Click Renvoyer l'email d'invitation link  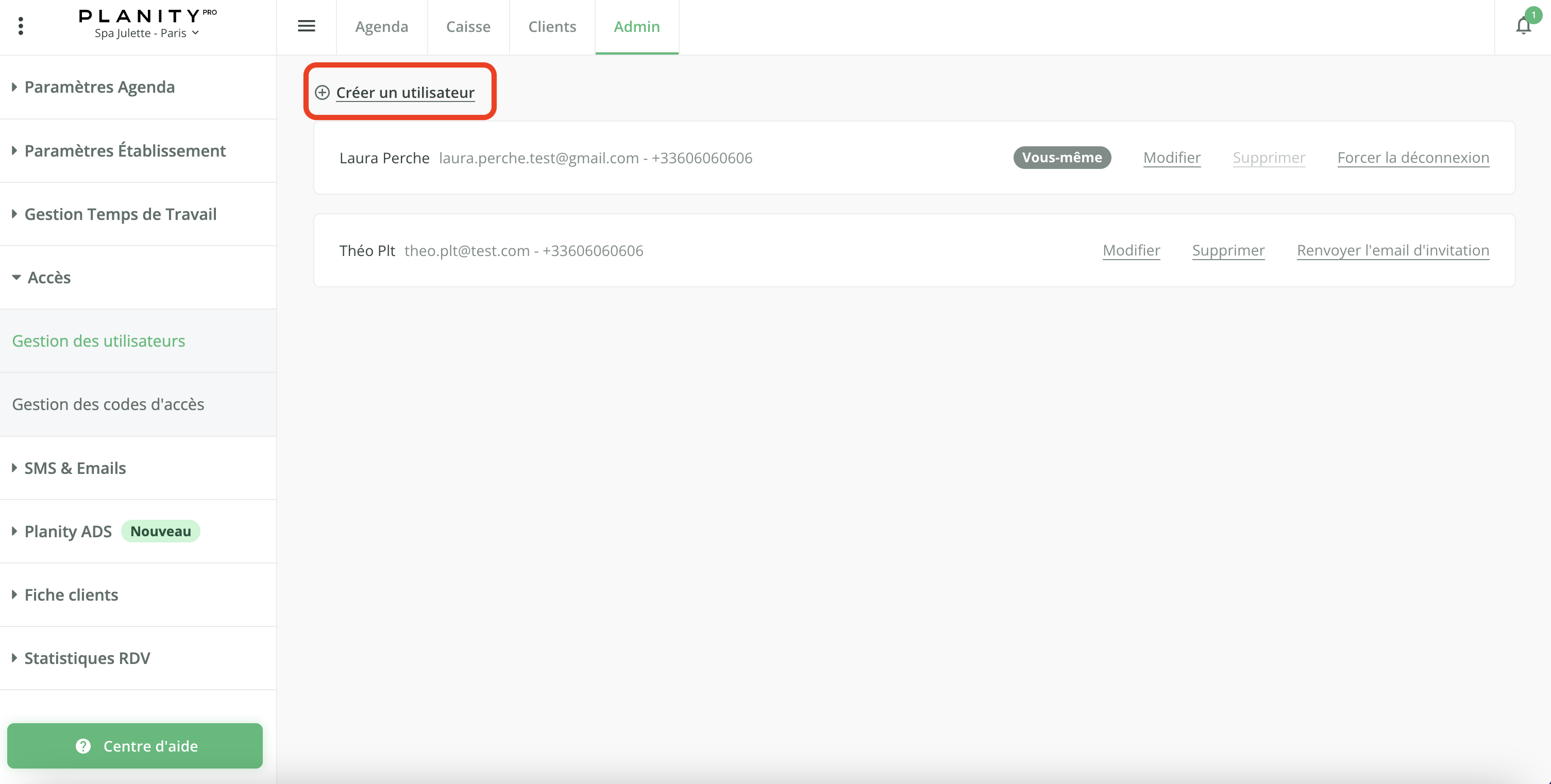(1392, 250)
